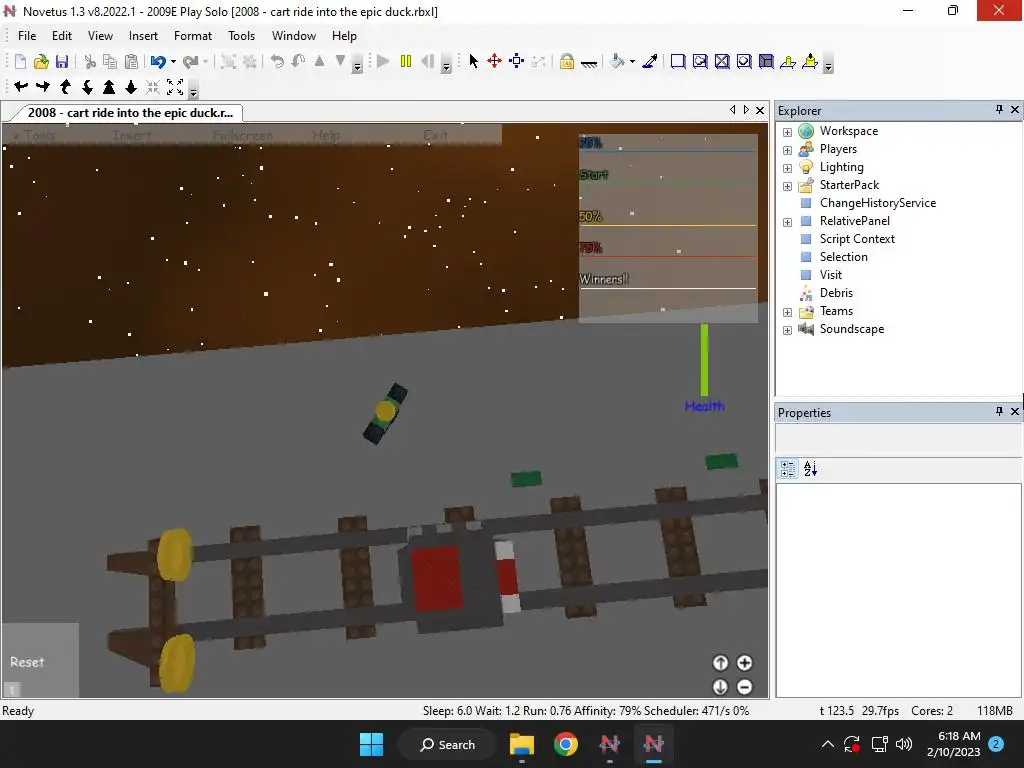Select the paint bucket Fill tool
The width and height of the screenshot is (1024, 768).
click(x=617, y=61)
